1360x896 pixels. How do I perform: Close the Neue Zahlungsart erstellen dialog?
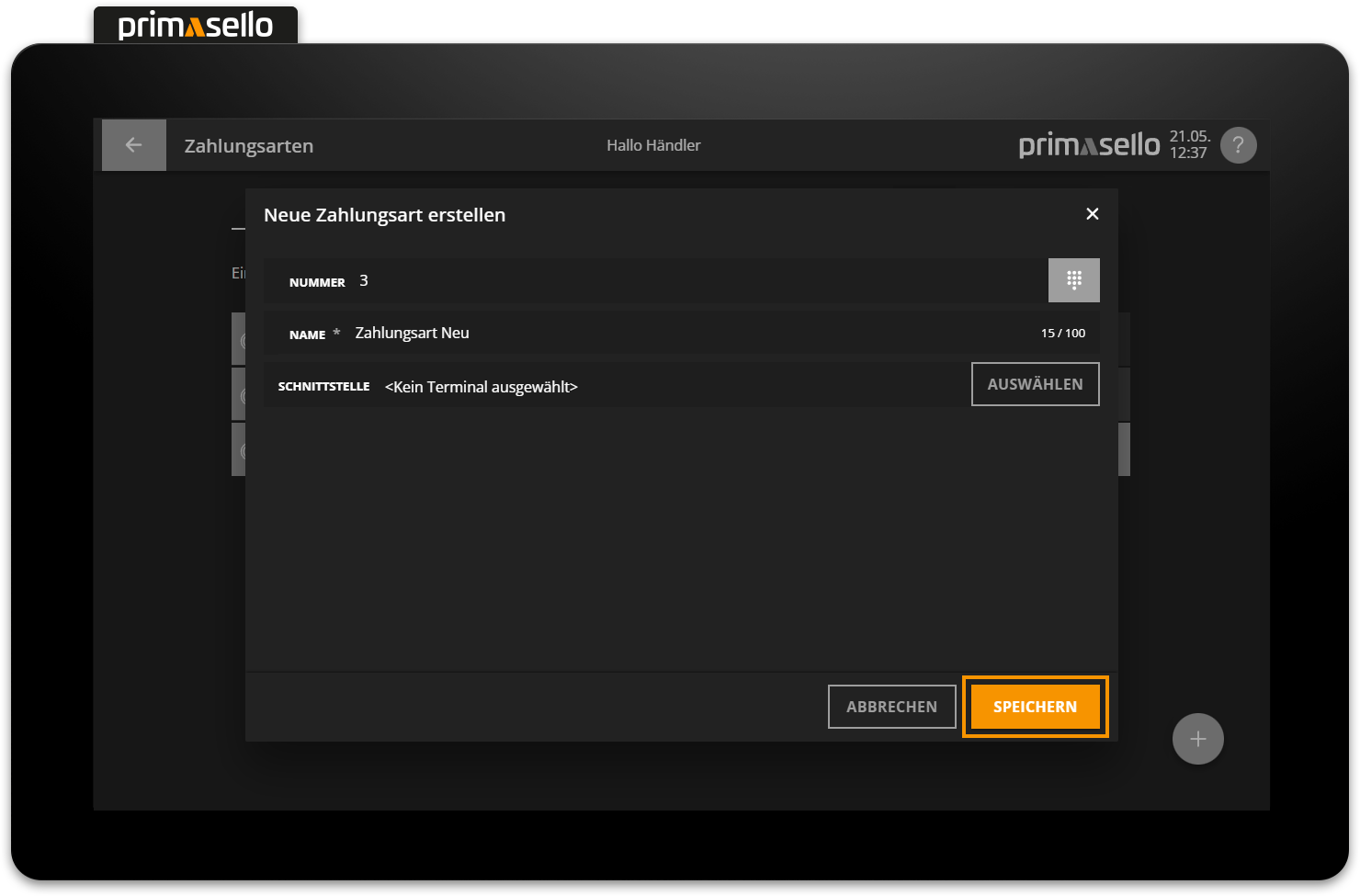[x=1092, y=214]
